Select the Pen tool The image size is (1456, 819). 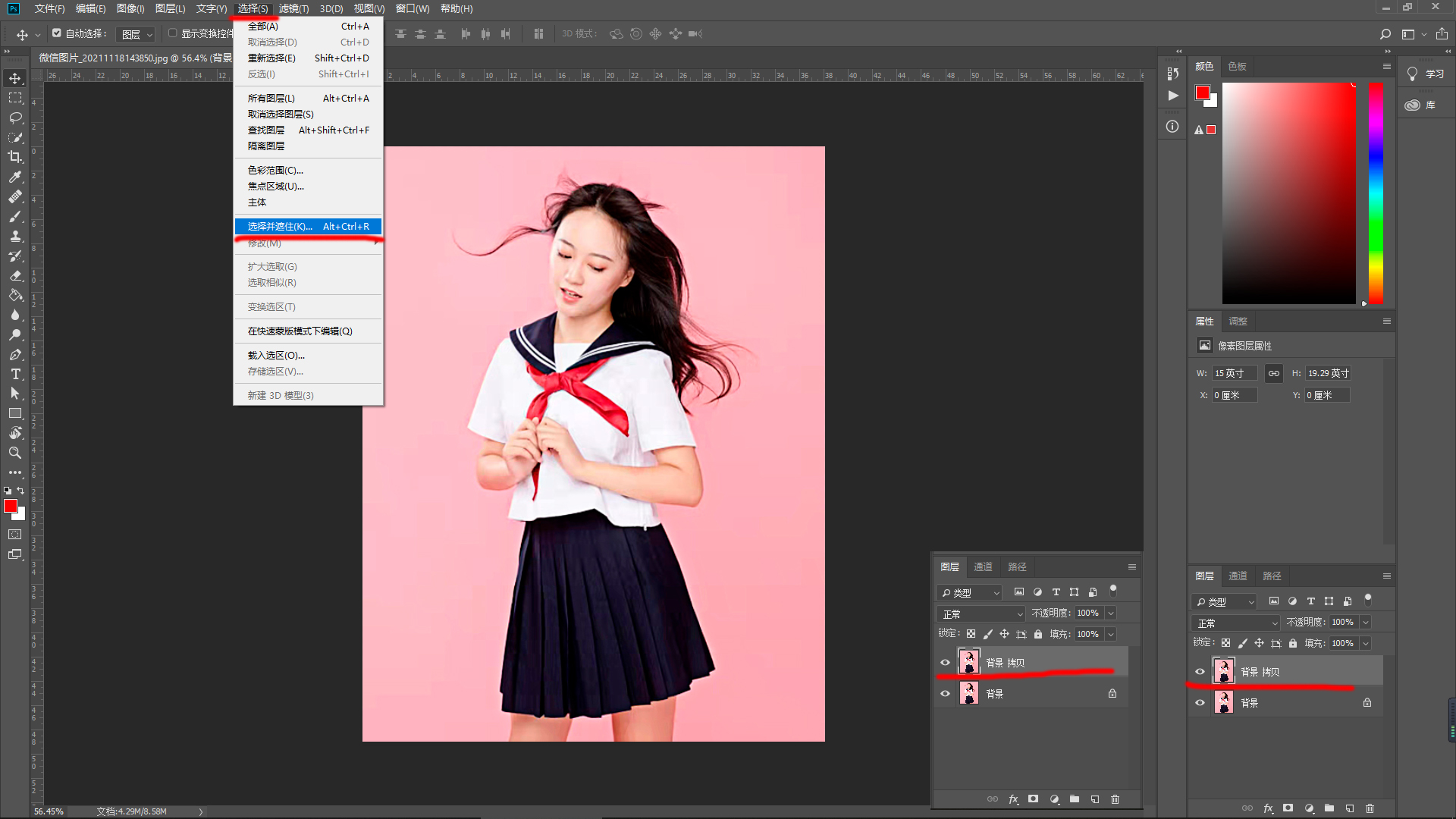(x=15, y=354)
